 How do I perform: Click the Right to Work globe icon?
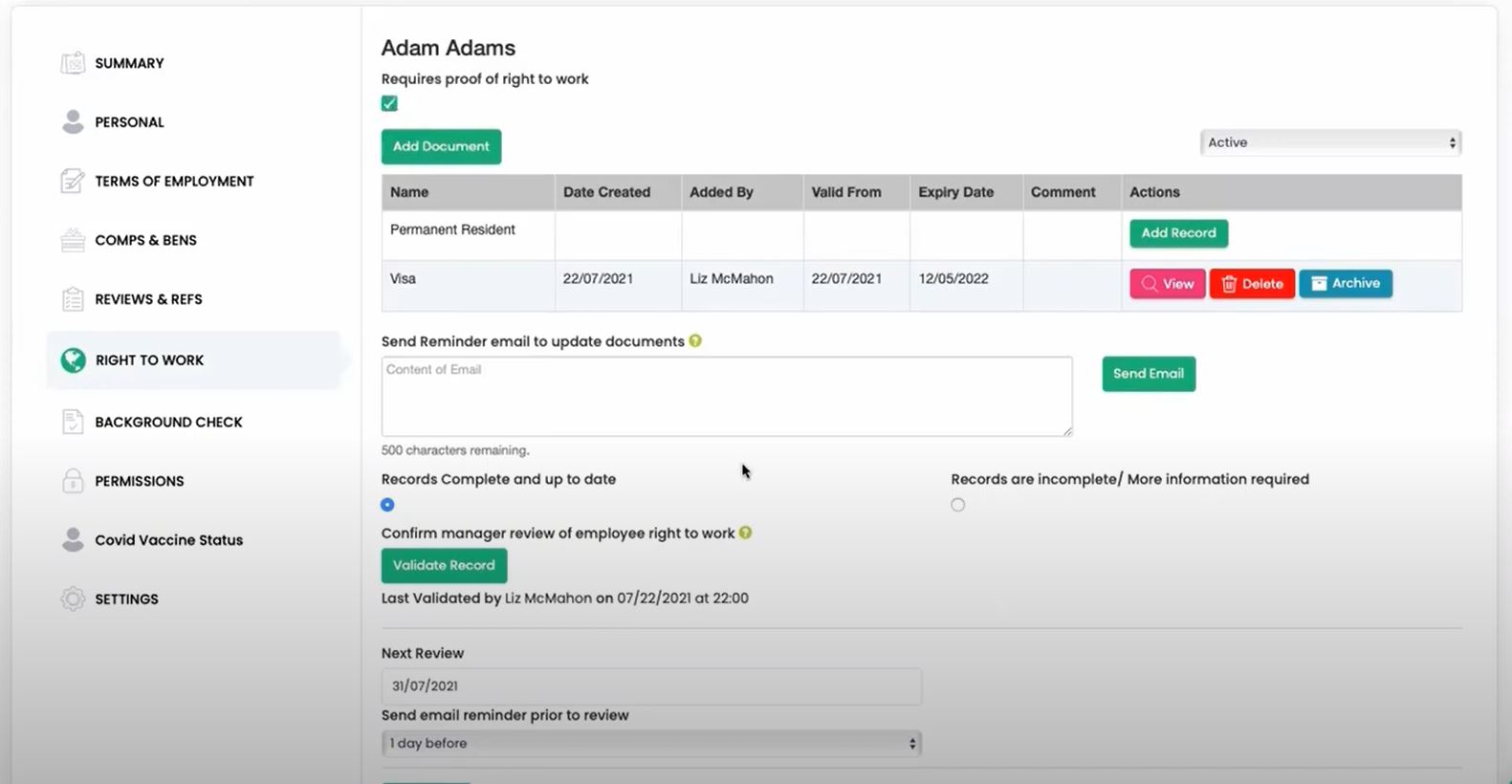(73, 360)
